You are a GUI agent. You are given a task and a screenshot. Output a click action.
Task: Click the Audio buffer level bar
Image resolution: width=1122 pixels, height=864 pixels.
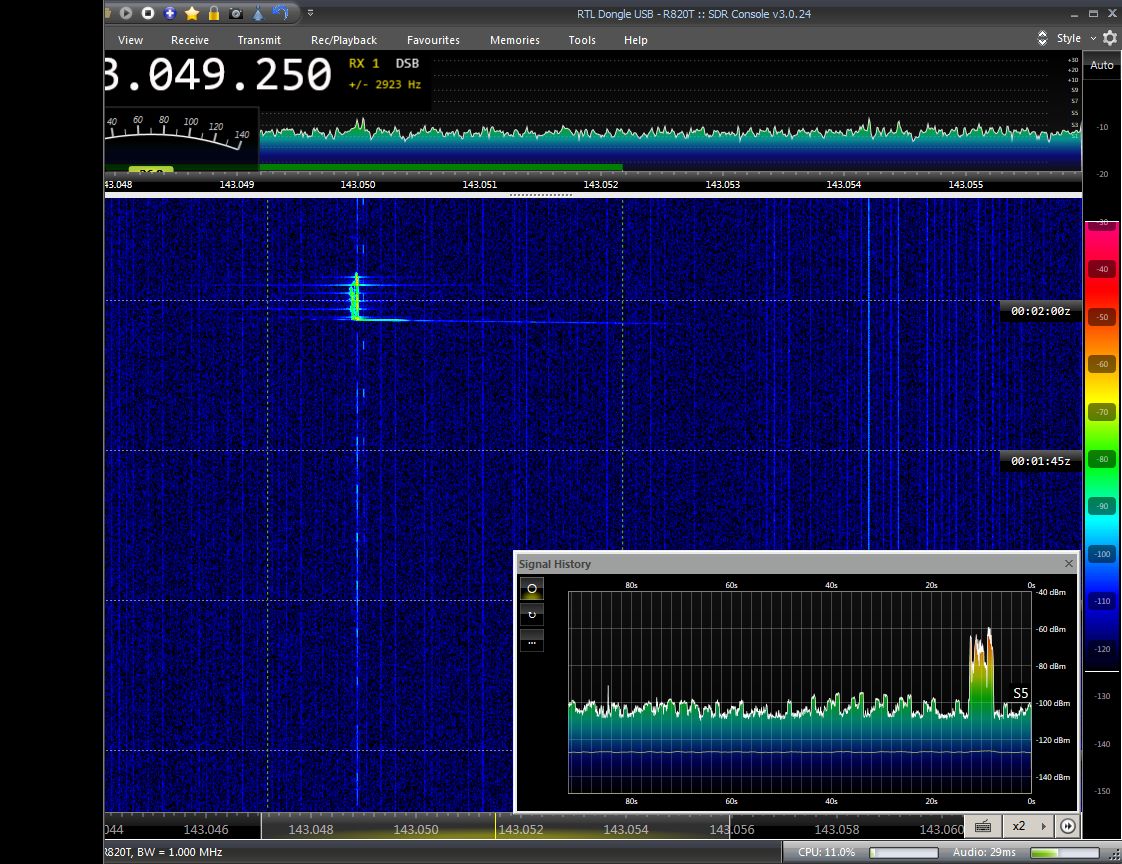point(1064,853)
